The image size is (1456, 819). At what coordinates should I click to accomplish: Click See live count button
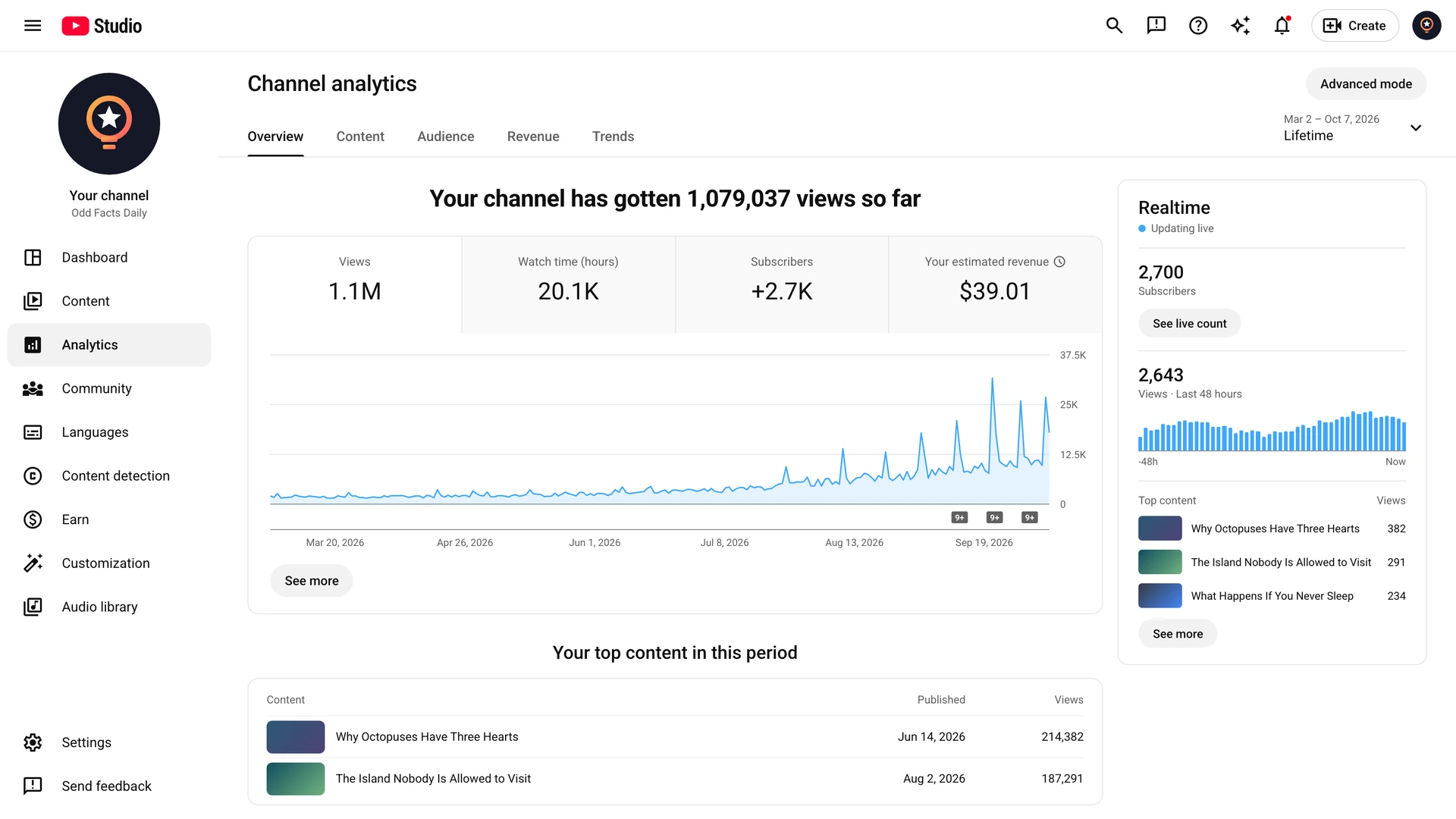tap(1189, 324)
